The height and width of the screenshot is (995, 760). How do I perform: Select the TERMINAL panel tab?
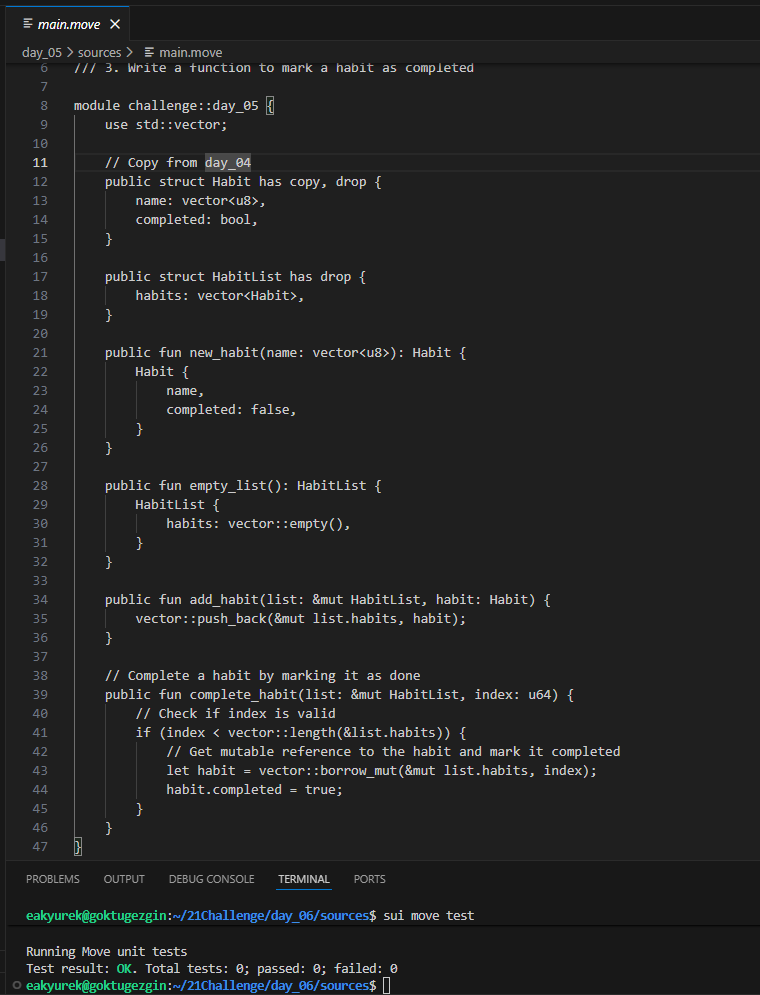304,879
